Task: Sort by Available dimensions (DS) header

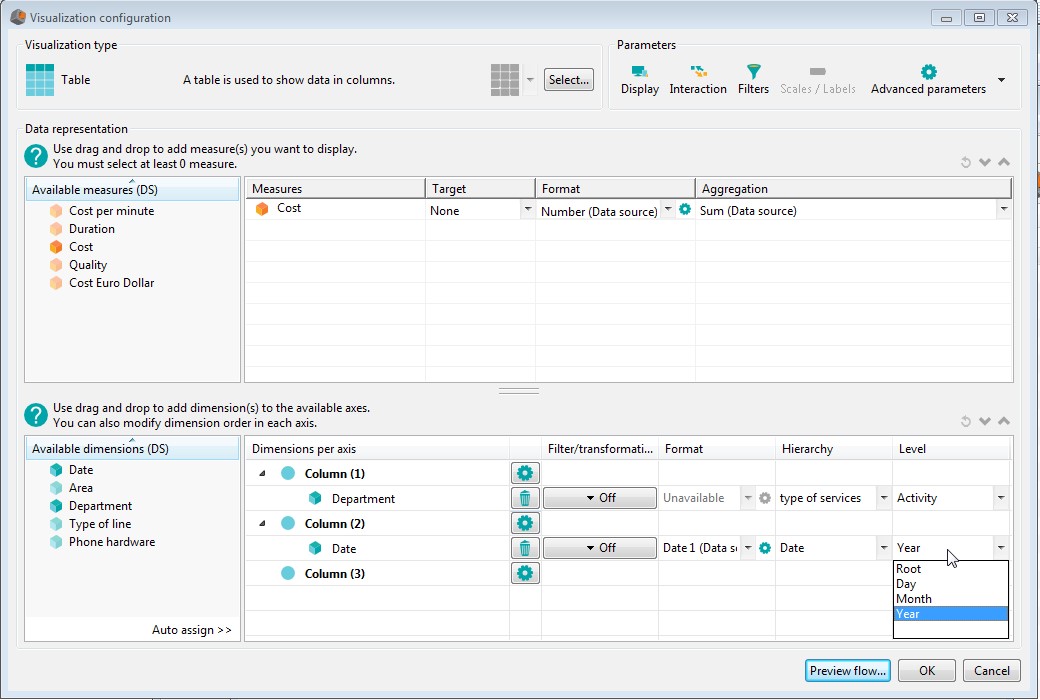Action: (132, 449)
